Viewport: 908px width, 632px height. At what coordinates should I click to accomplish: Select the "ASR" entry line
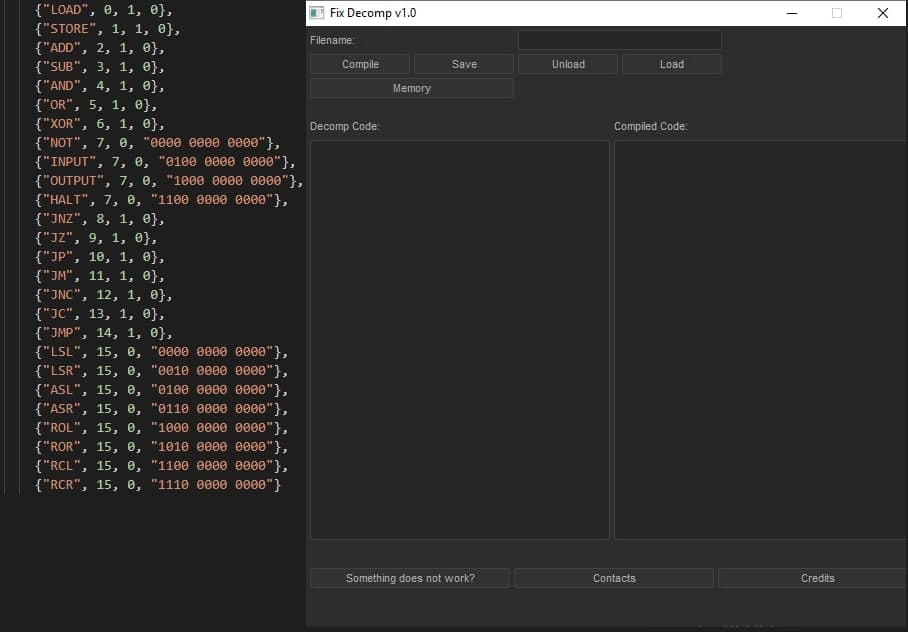162,409
